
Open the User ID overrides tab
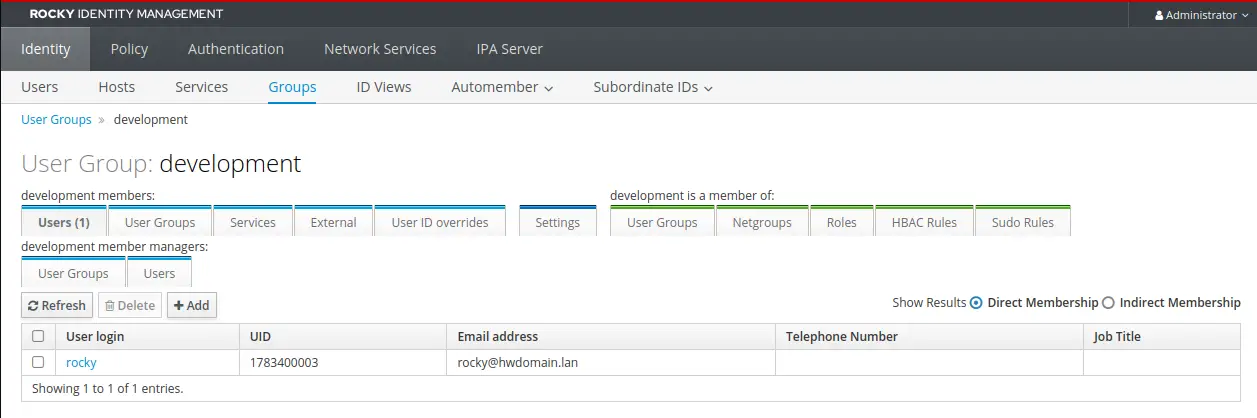pos(440,222)
